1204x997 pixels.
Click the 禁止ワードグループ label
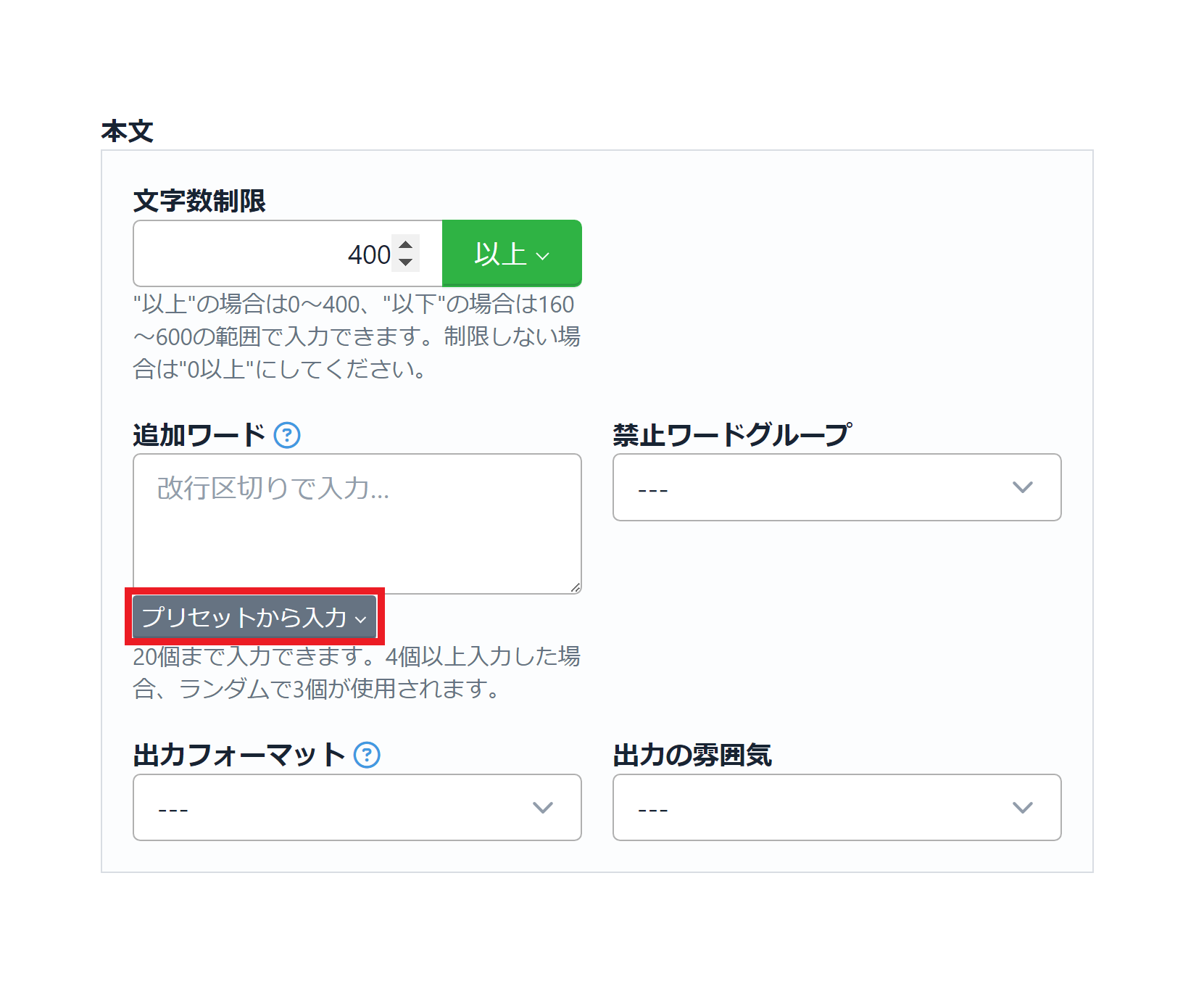click(x=732, y=435)
